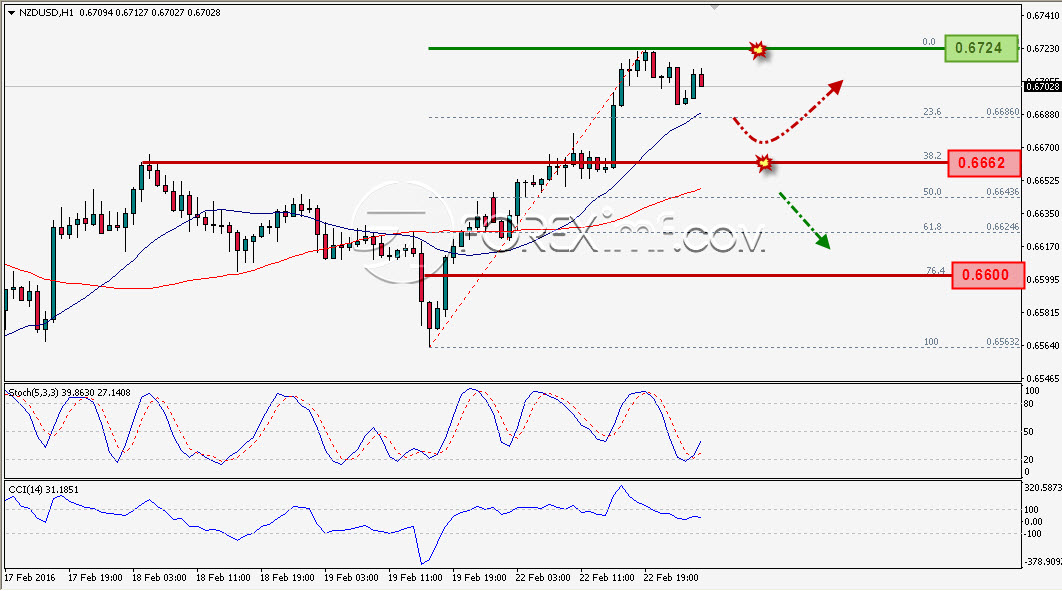1062x591 pixels.
Task: Click price axis value 0.66170
Action: (x=1043, y=246)
